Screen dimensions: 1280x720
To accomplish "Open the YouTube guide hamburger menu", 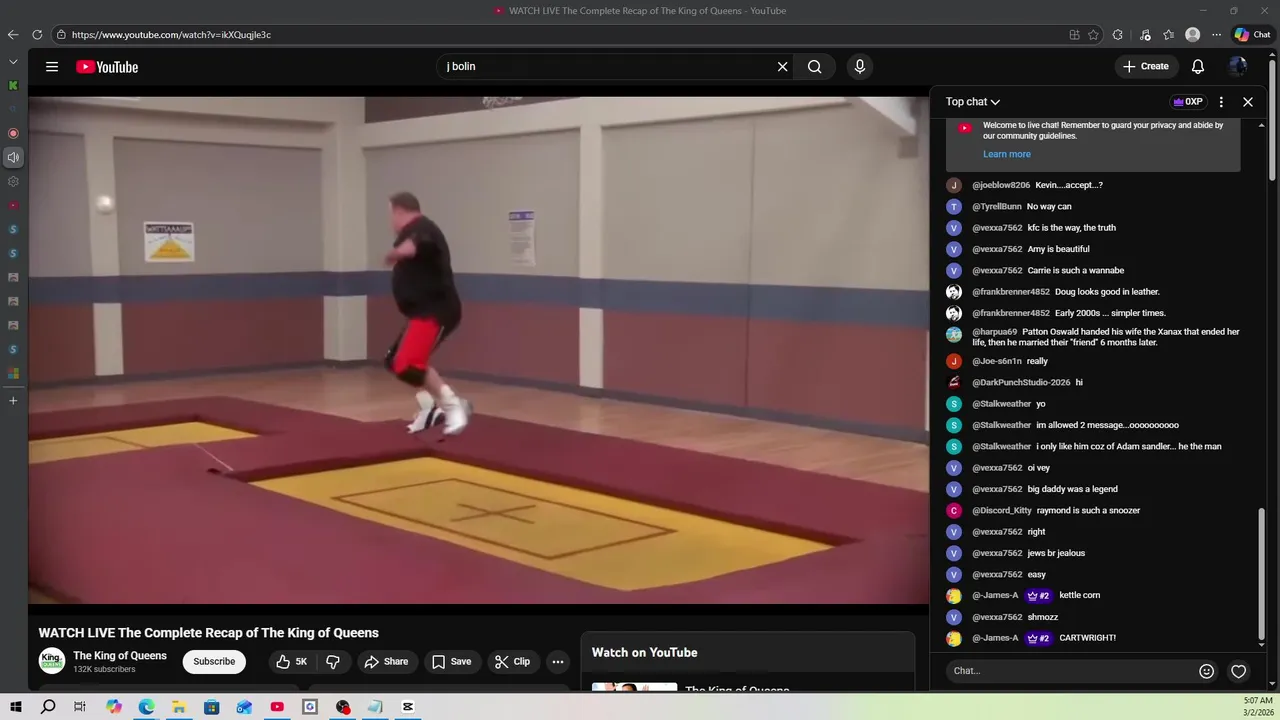I will click(52, 67).
